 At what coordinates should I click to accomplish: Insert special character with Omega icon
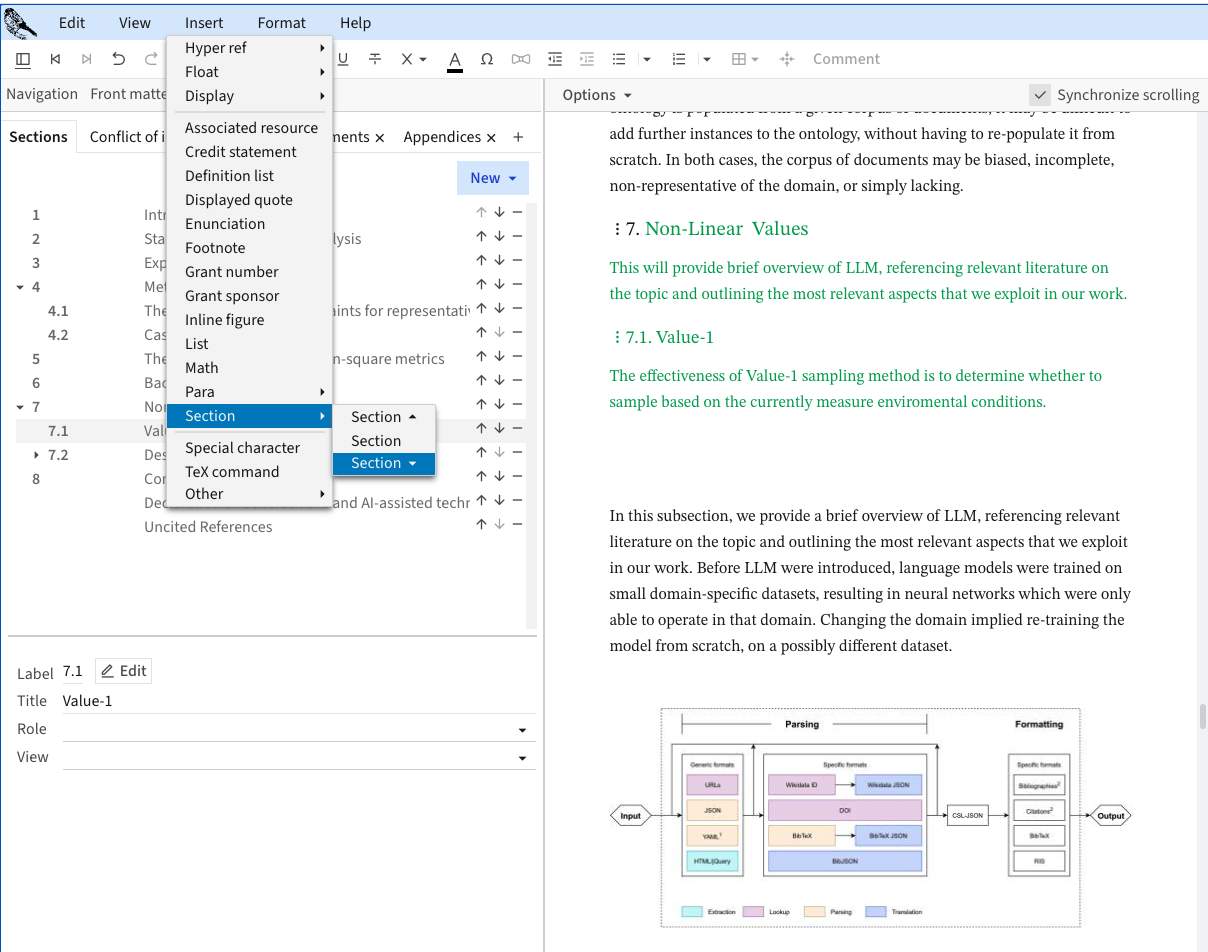pyautogui.click(x=487, y=59)
